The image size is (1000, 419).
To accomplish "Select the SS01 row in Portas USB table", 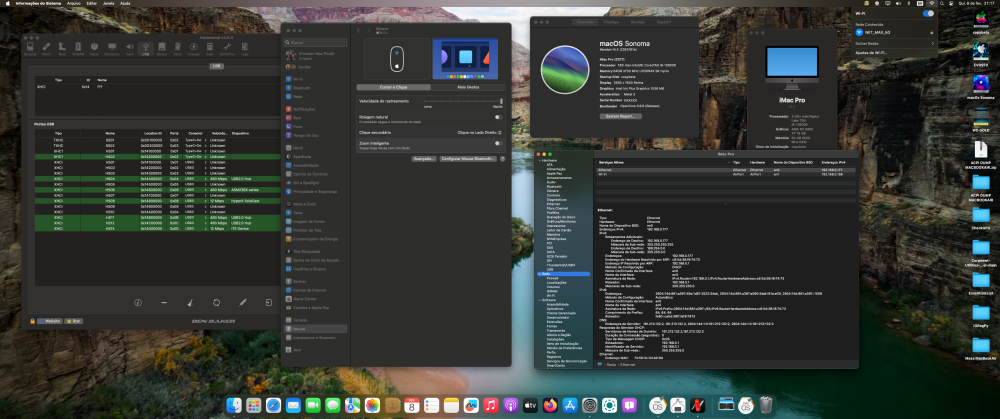I will [156, 140].
